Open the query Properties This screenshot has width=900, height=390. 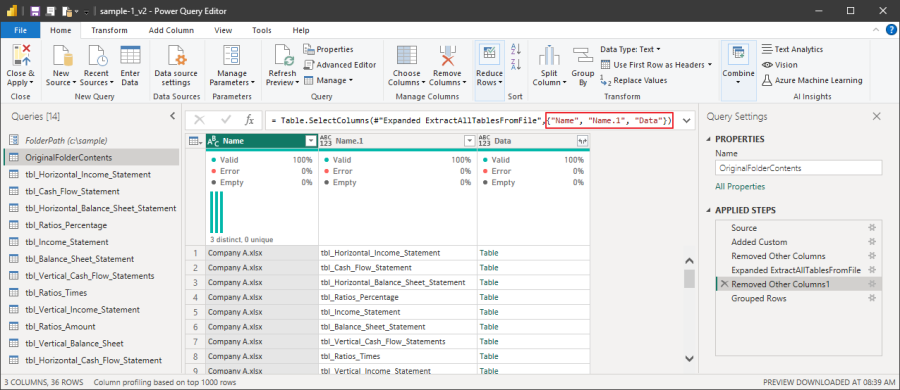pos(328,49)
